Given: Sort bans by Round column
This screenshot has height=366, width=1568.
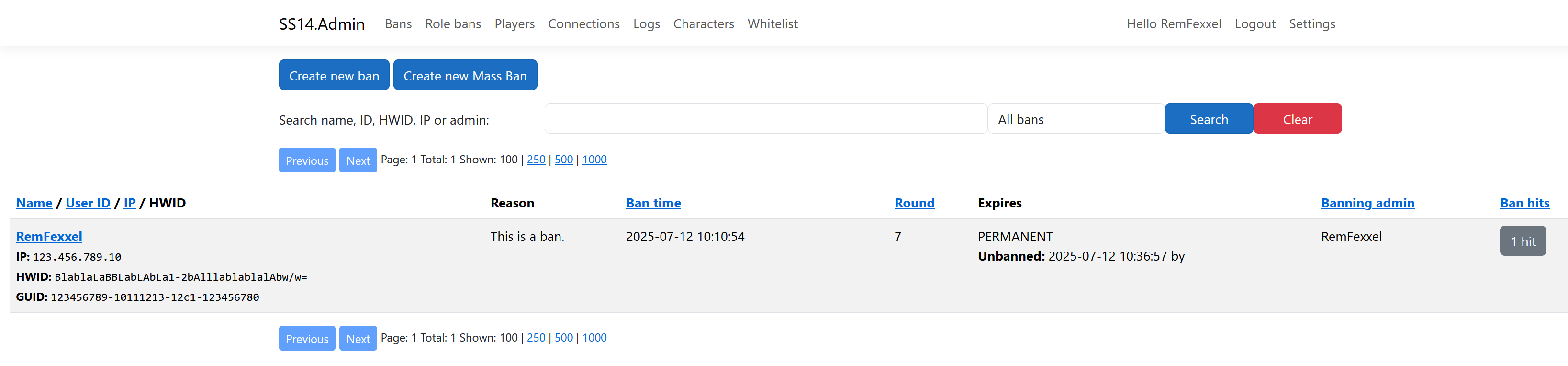Looking at the screenshot, I should (x=914, y=204).
